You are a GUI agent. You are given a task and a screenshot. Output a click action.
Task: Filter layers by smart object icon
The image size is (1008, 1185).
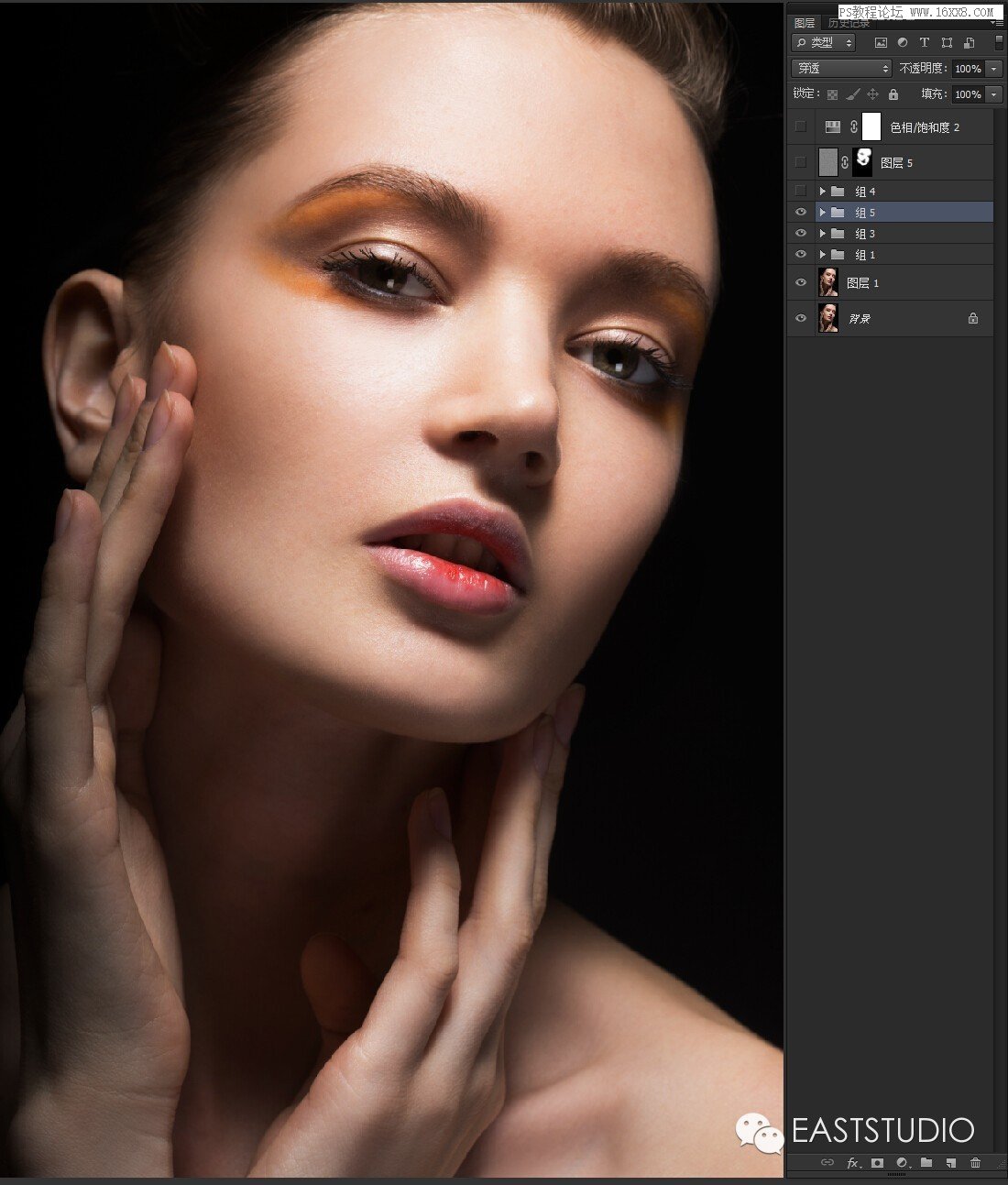coord(969,43)
